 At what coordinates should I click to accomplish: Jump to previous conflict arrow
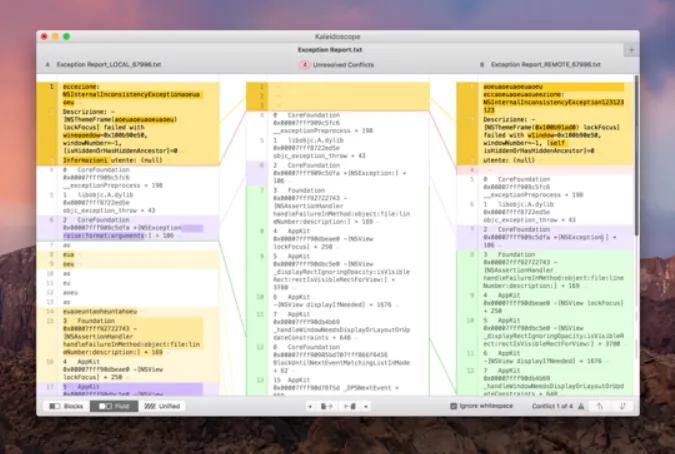(x=600, y=406)
